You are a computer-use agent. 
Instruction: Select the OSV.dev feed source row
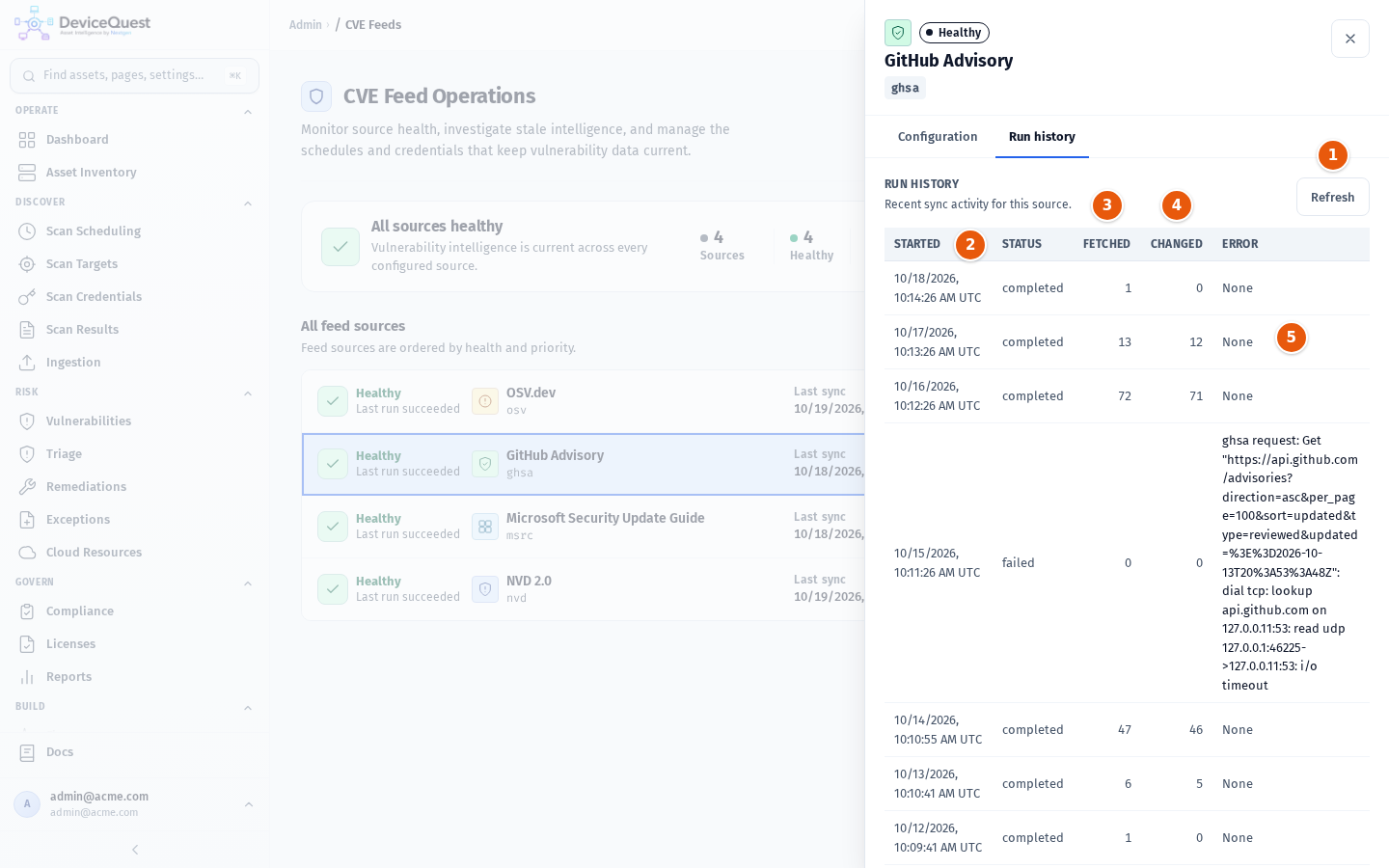pyautogui.click(x=584, y=401)
